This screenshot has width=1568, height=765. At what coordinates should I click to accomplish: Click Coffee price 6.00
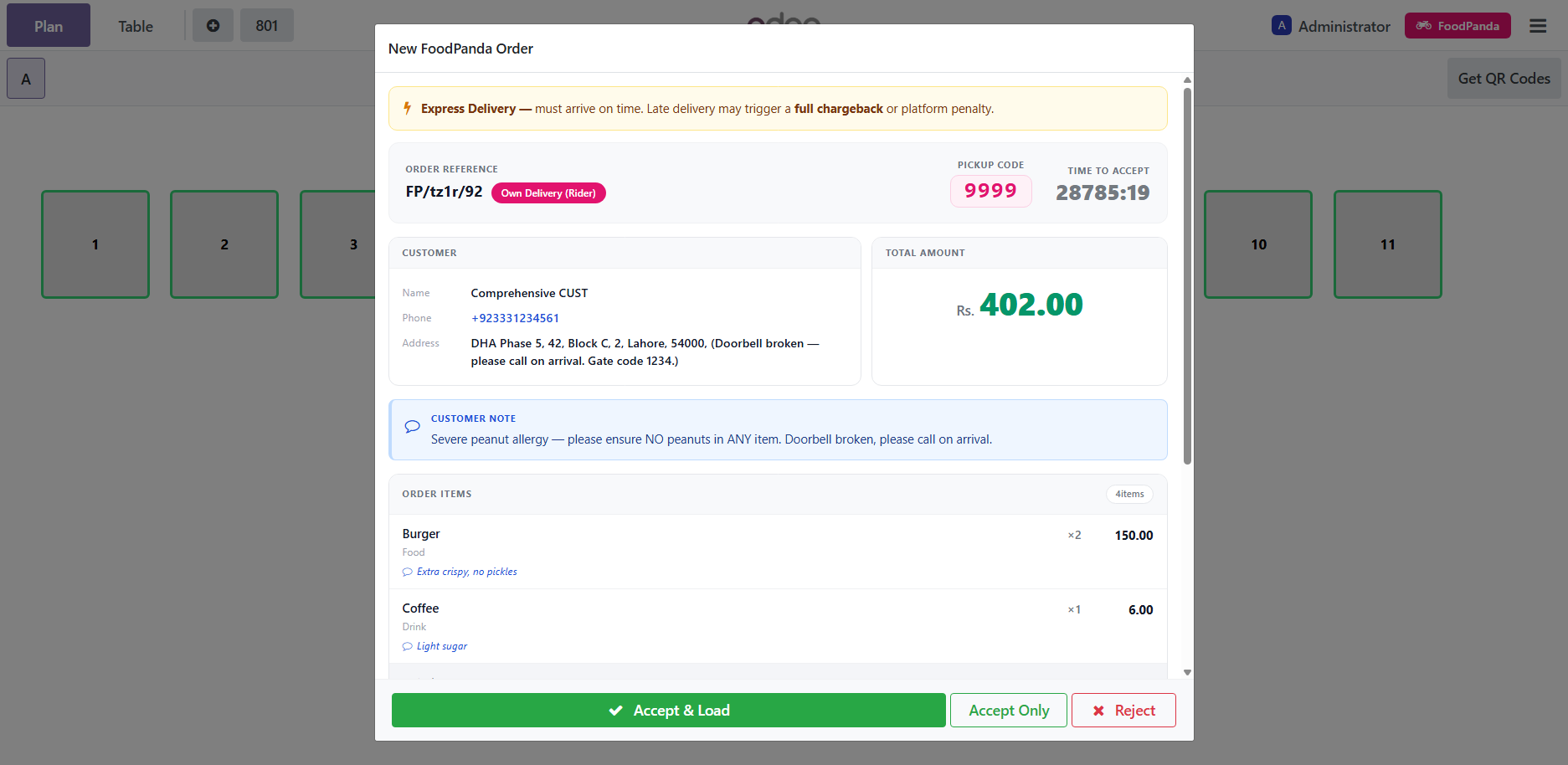pos(1140,610)
